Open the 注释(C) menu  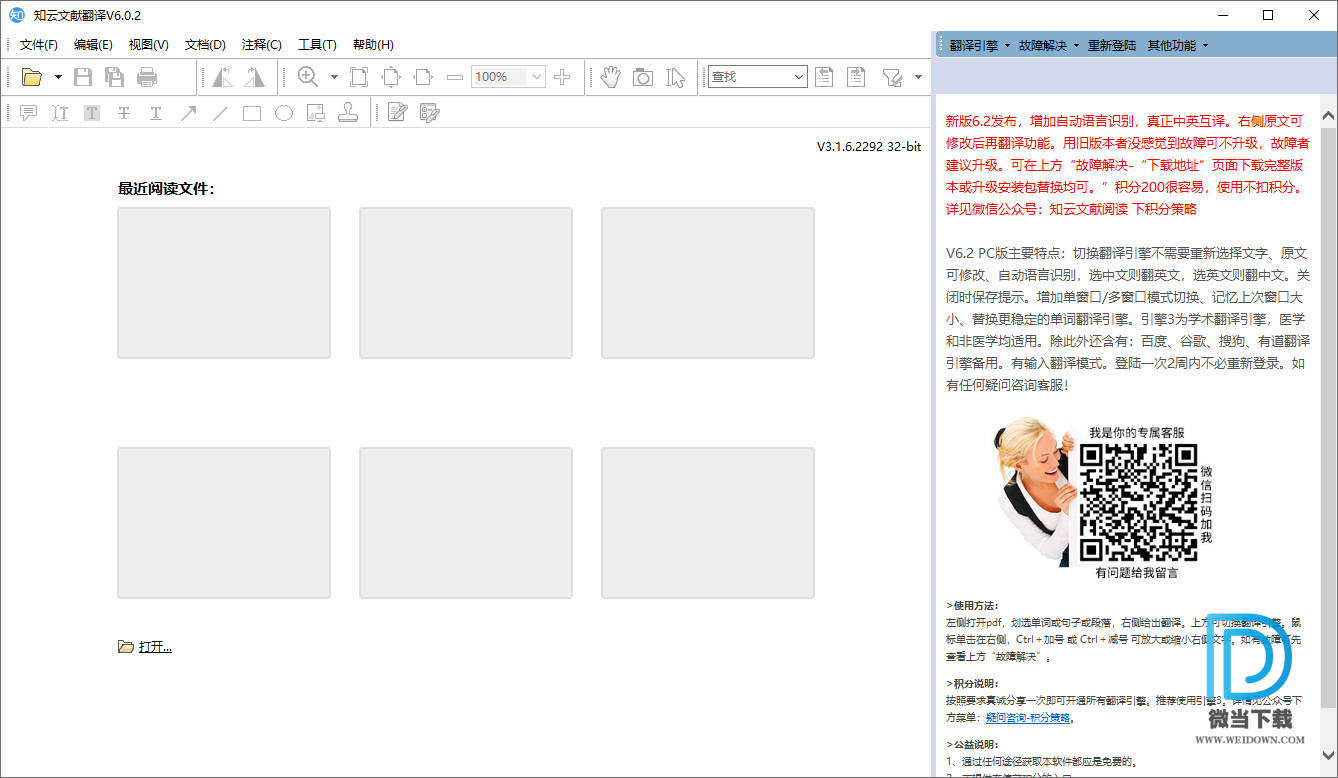pos(261,45)
